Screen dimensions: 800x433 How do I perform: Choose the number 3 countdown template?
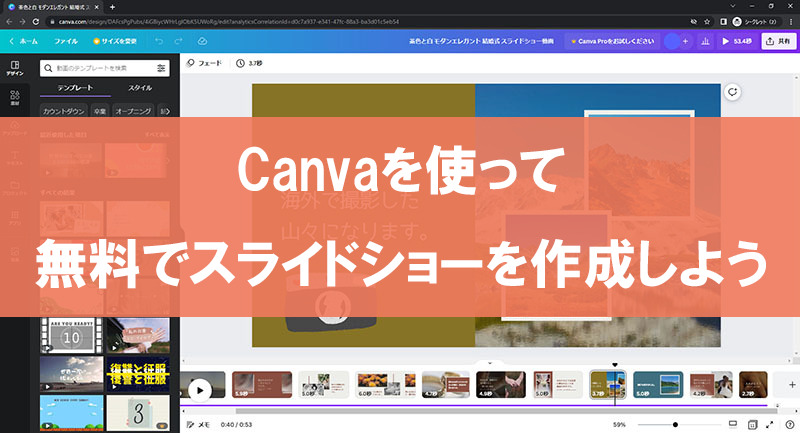click(138, 413)
